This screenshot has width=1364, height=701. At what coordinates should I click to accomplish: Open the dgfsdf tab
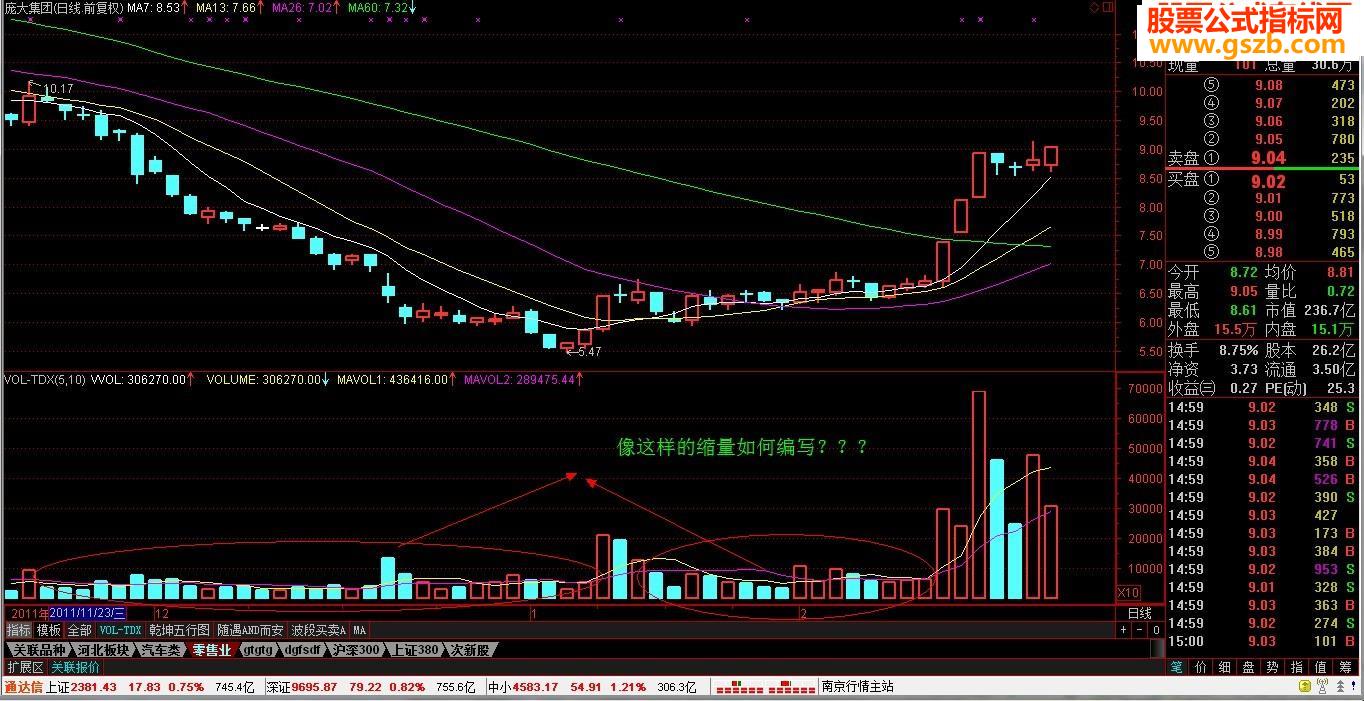point(303,650)
